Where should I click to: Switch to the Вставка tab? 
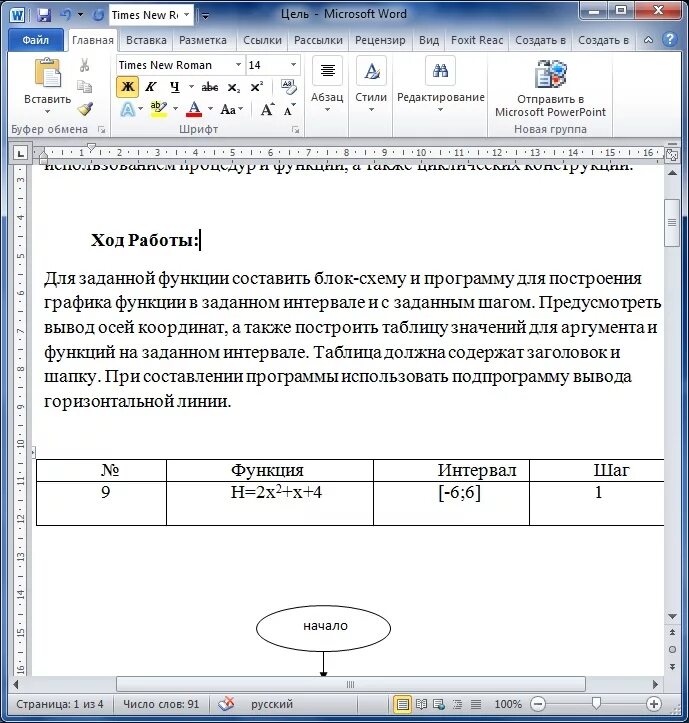click(x=146, y=41)
